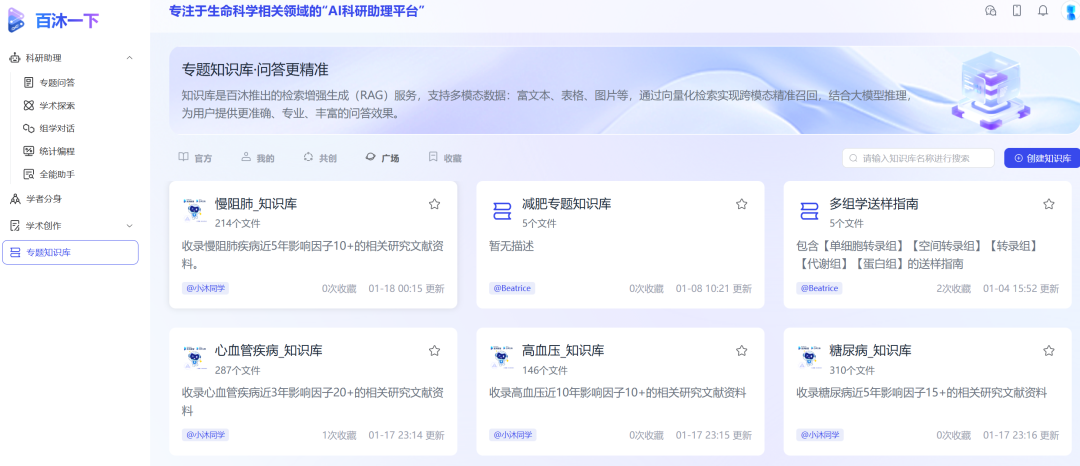Open the user avatar in header
This screenshot has height=466, width=1080.
1070,12
